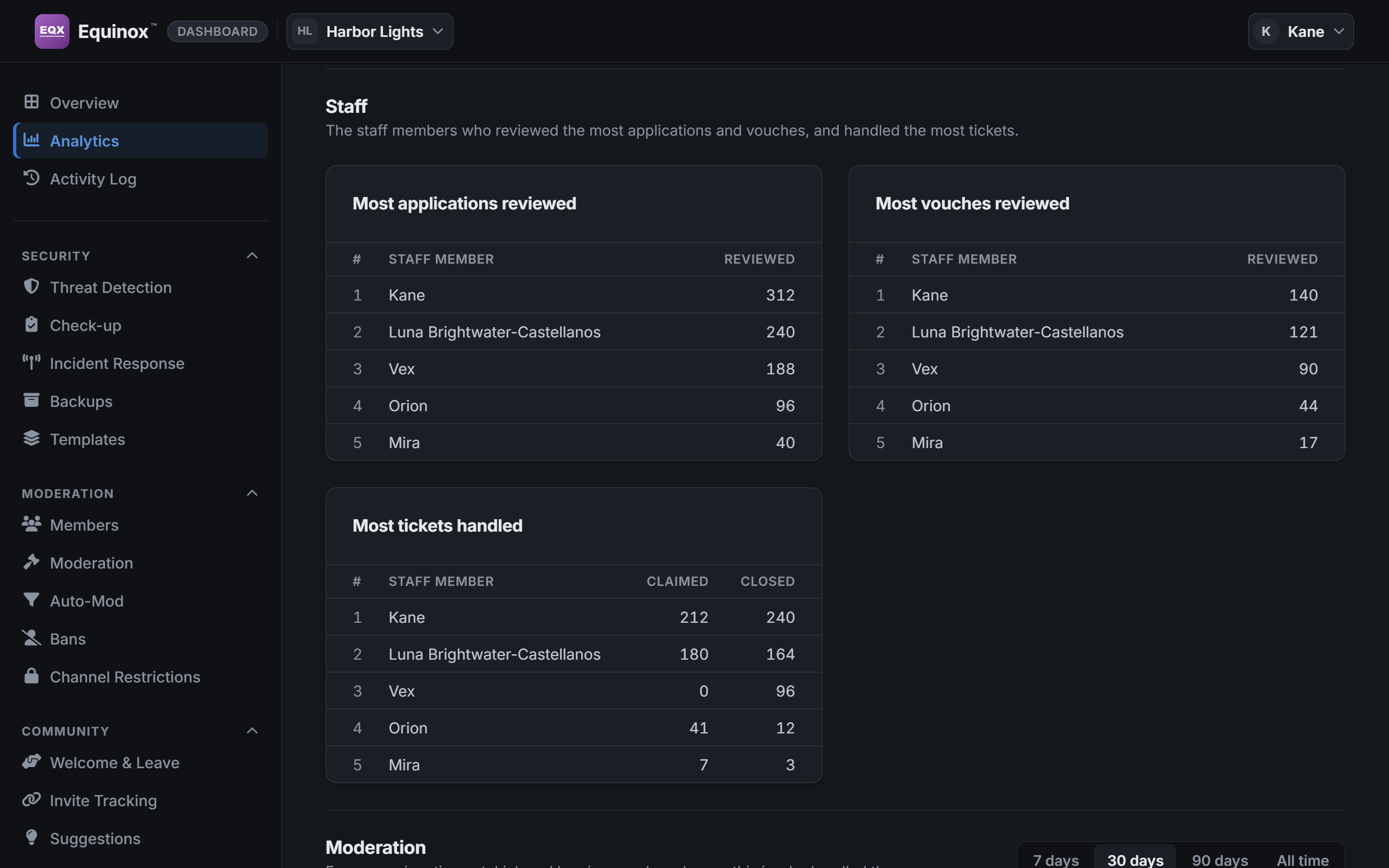Click Mira row in Most tickets handled

pos(574,765)
